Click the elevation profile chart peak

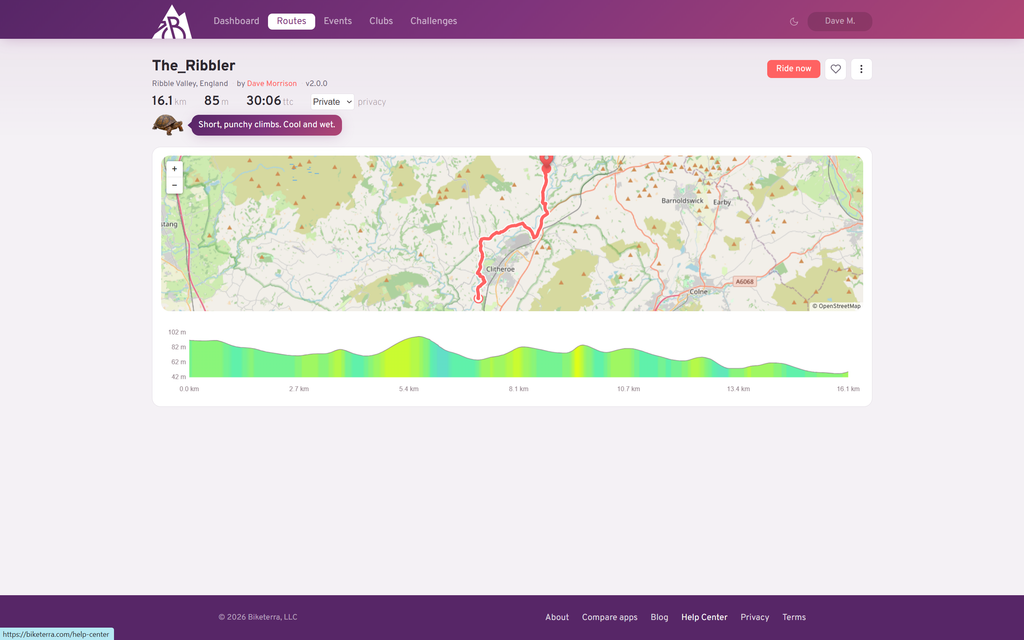pos(419,338)
